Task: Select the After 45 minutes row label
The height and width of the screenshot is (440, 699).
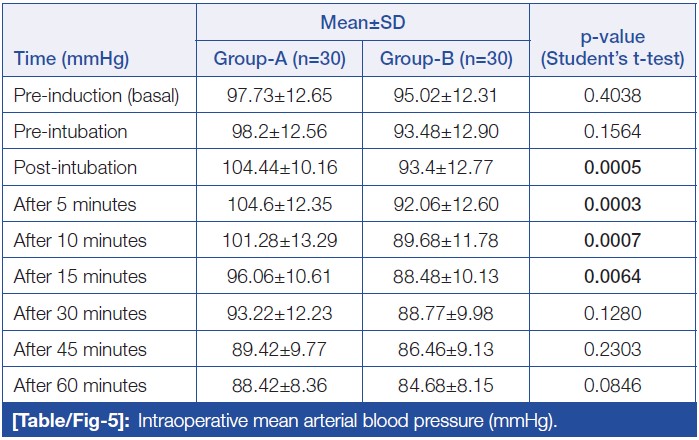Action: point(79,349)
